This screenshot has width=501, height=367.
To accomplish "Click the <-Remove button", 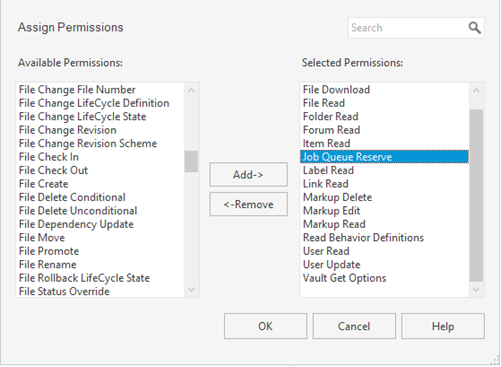I will (x=248, y=204).
